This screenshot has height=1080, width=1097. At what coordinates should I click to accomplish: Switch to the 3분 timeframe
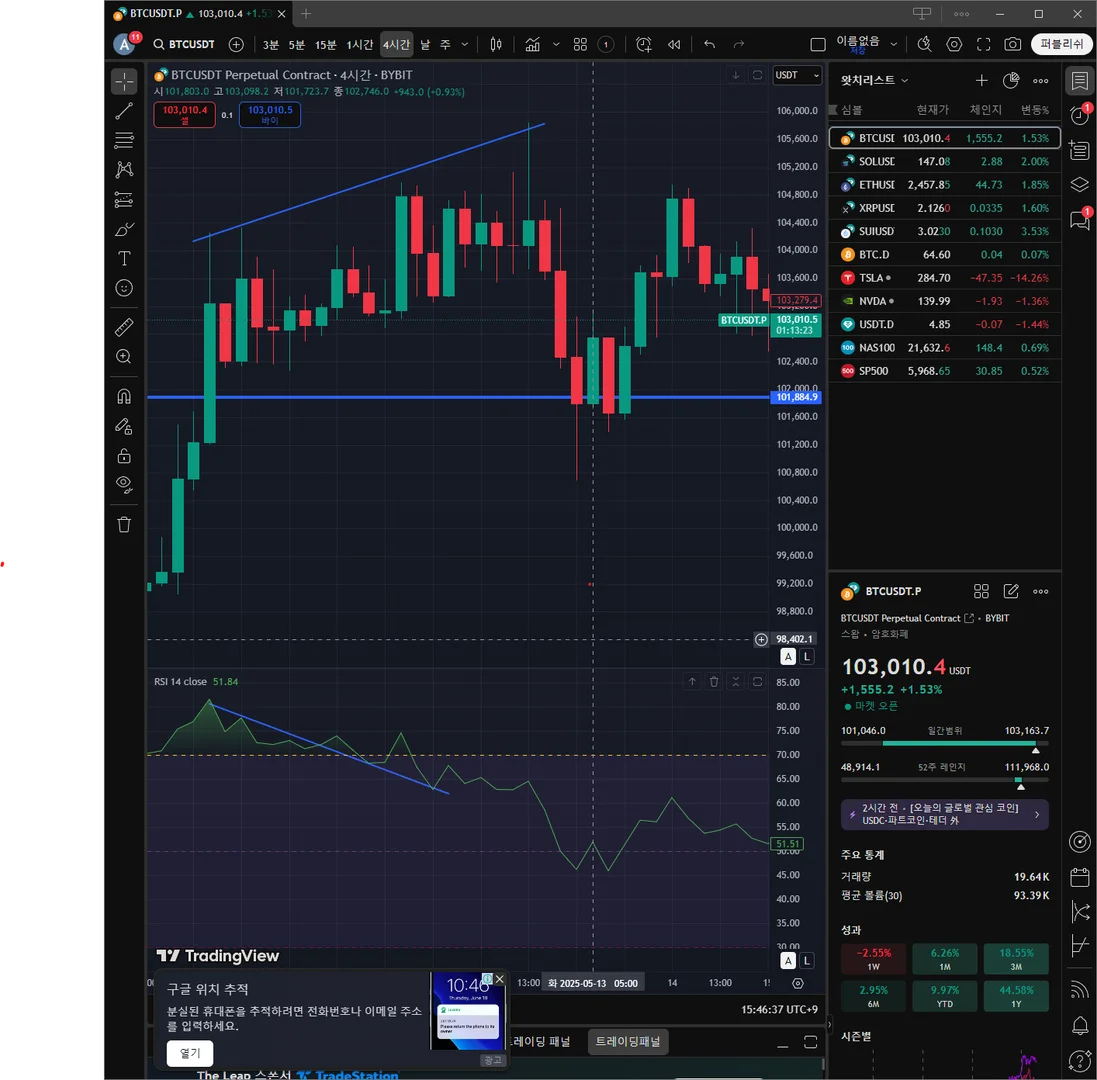(x=271, y=45)
